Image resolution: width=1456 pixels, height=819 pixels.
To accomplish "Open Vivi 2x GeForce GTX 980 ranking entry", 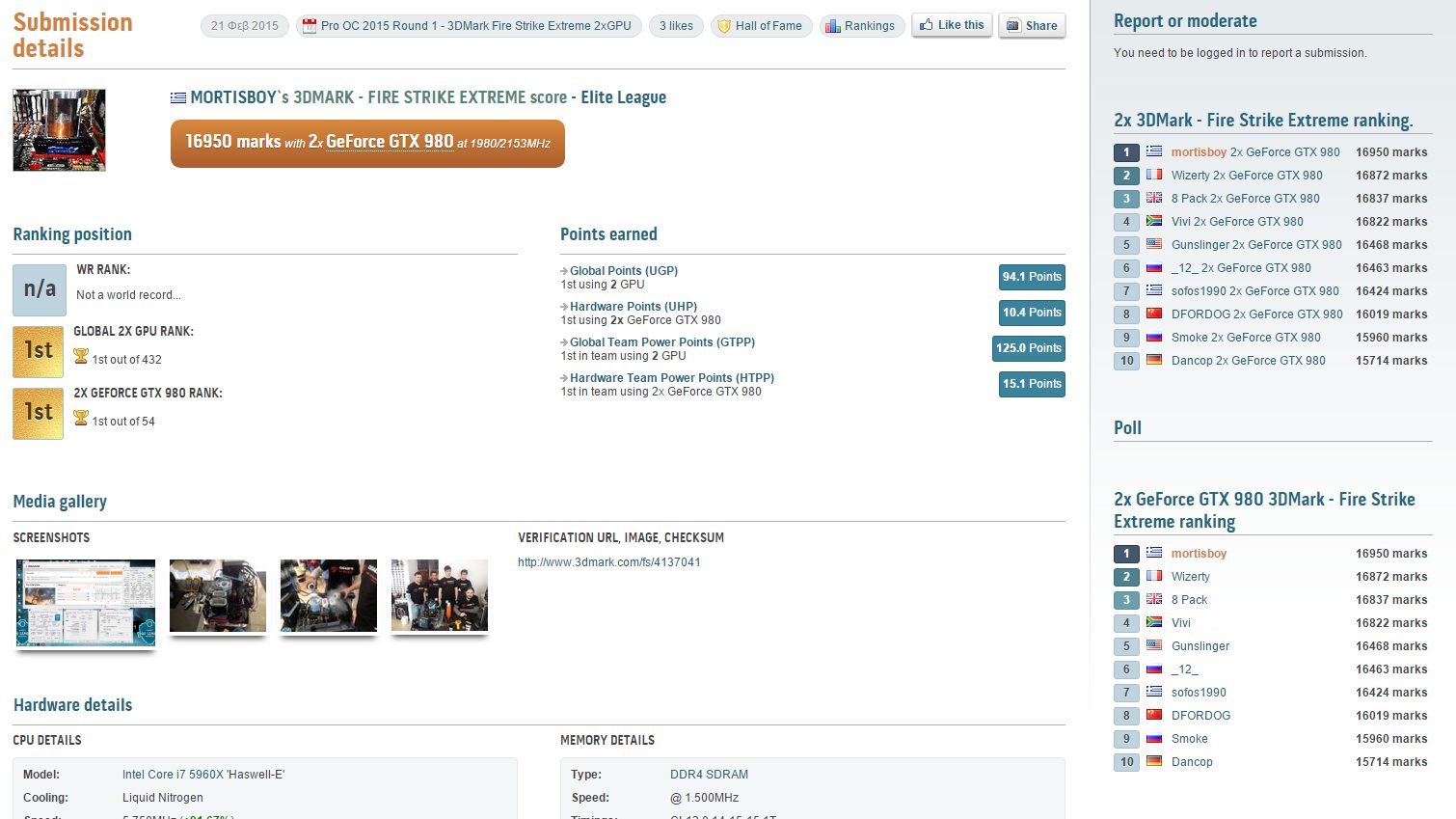I will [x=1237, y=222].
